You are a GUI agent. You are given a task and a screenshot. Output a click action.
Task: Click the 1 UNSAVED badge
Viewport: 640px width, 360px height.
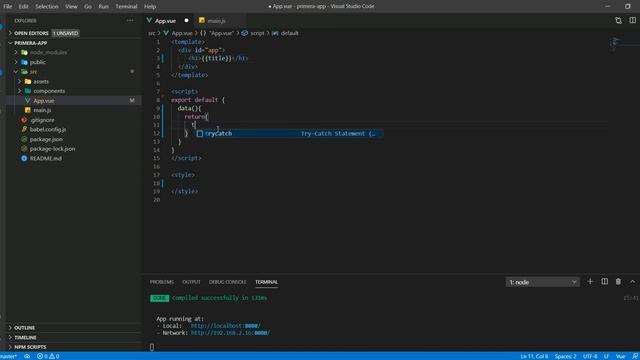tap(65, 33)
